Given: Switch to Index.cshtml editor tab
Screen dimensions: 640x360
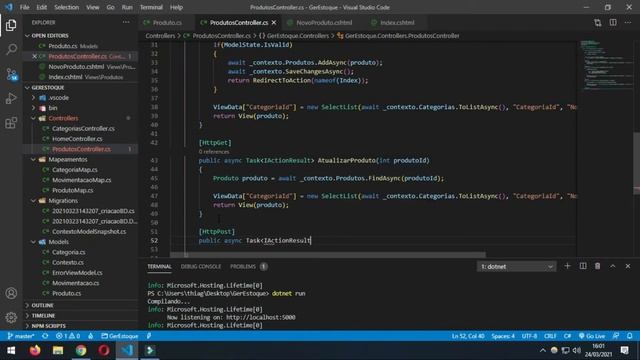Looking at the screenshot, I should pyautogui.click(x=397, y=22).
